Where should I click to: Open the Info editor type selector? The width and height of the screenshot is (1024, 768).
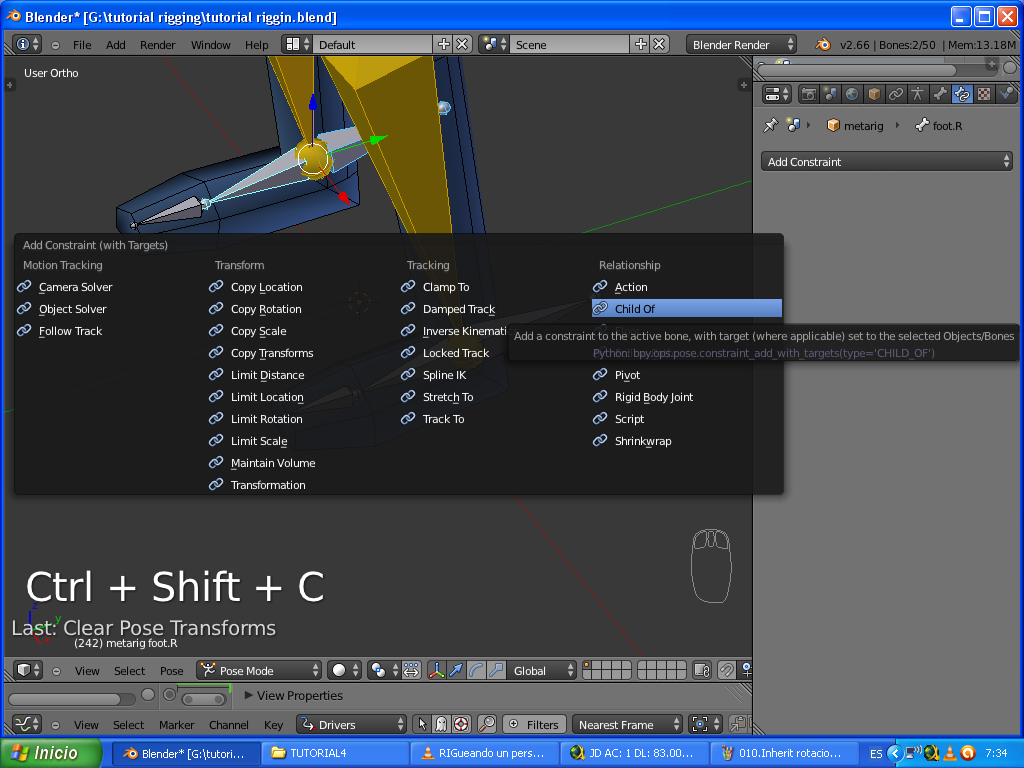pos(27,44)
